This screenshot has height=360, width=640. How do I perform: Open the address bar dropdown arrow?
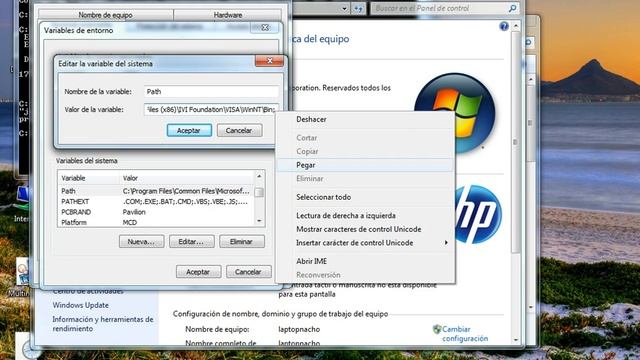point(344,8)
